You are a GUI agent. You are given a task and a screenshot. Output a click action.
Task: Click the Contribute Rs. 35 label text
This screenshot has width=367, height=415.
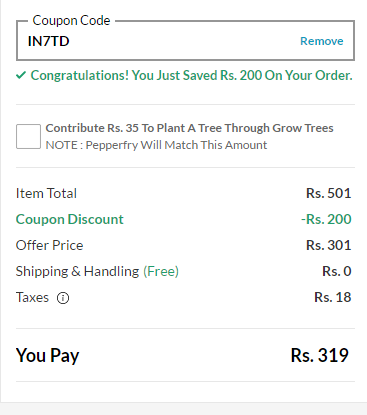pyautogui.click(x=189, y=128)
